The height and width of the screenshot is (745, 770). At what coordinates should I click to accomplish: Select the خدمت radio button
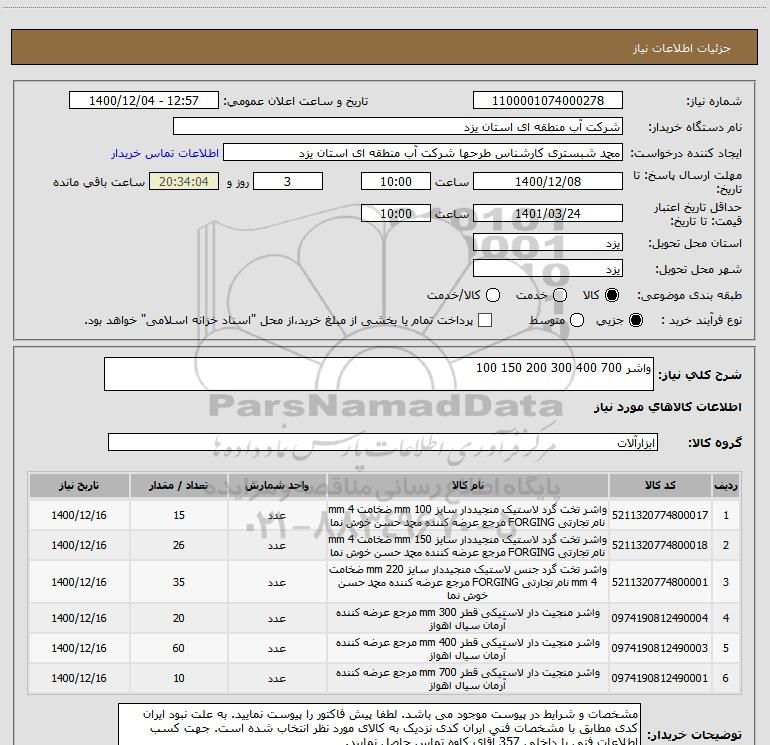560,295
